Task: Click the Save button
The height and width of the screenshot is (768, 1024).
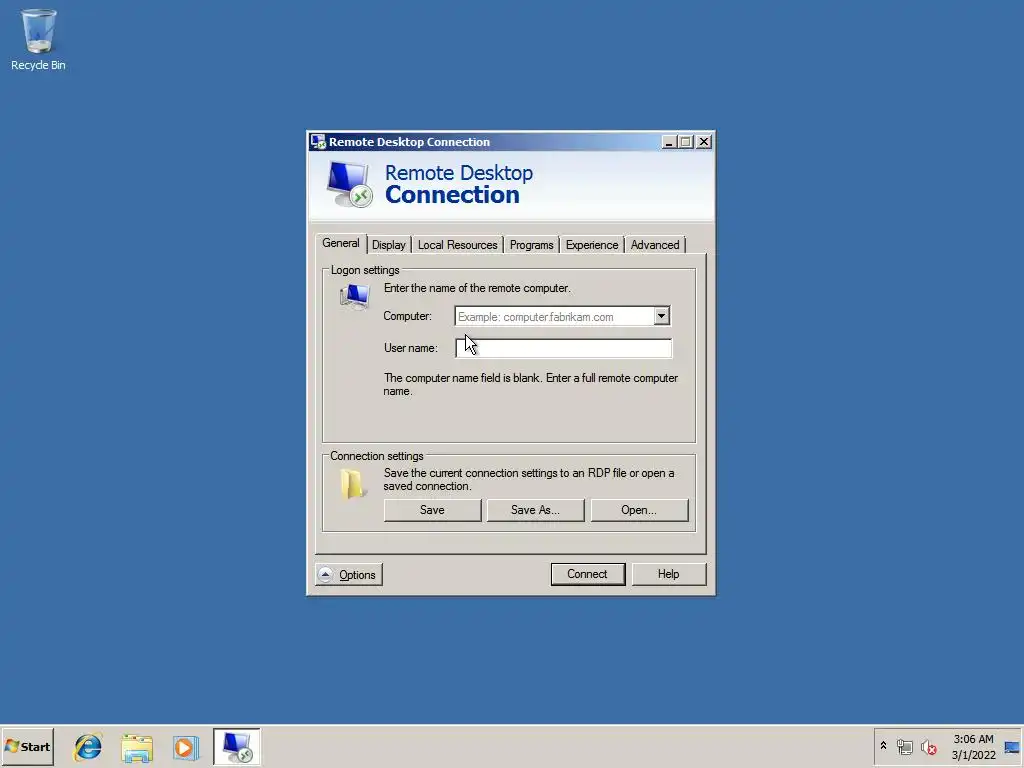Action: point(432,510)
